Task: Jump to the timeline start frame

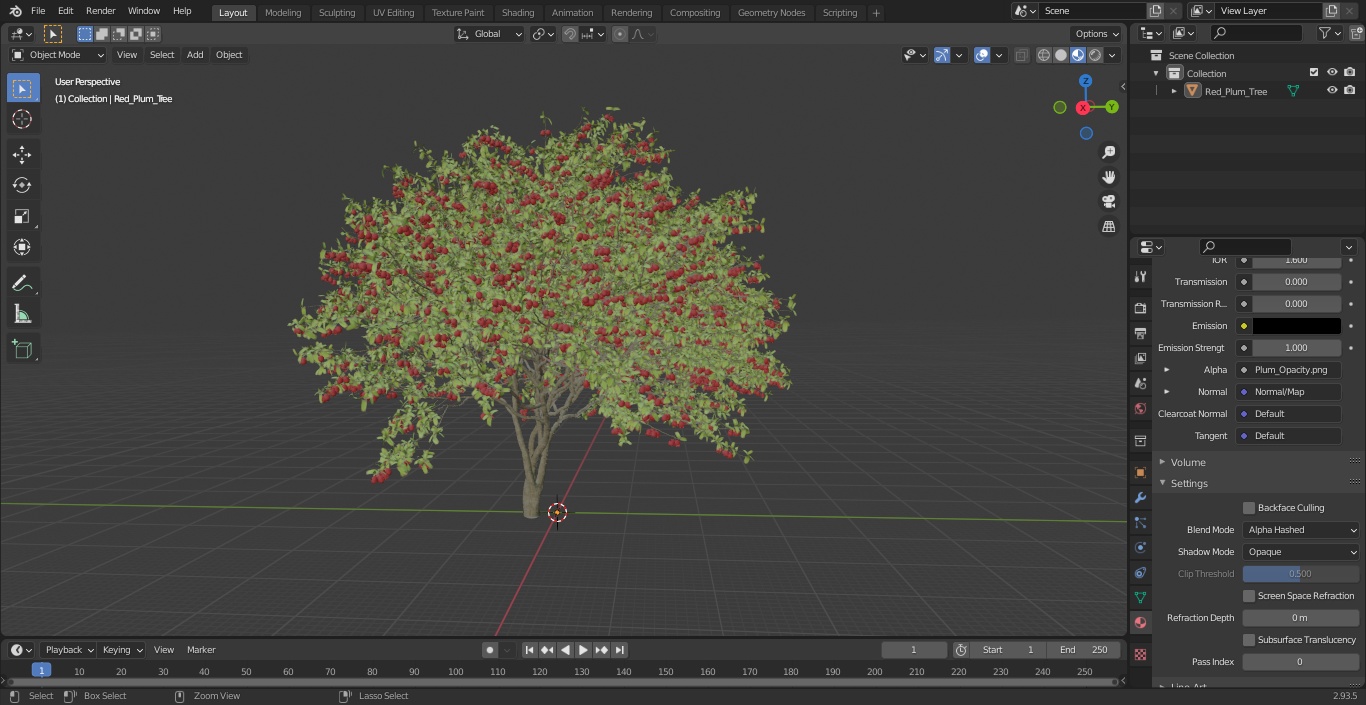Action: pyautogui.click(x=529, y=650)
